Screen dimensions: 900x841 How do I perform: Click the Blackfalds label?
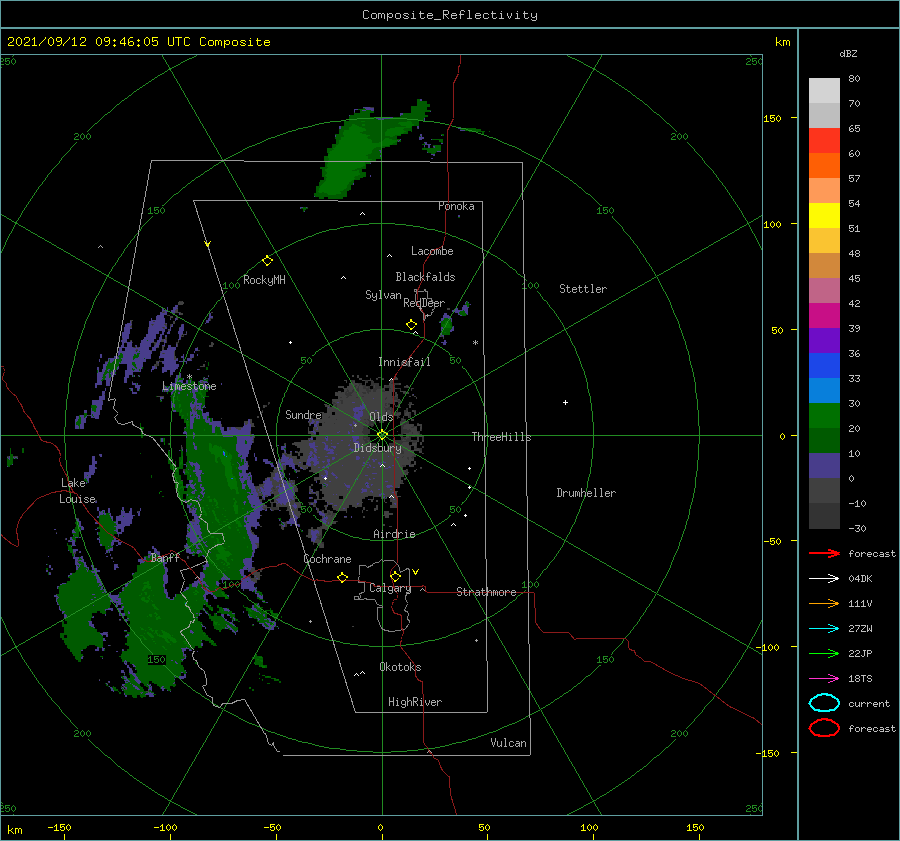click(425, 277)
